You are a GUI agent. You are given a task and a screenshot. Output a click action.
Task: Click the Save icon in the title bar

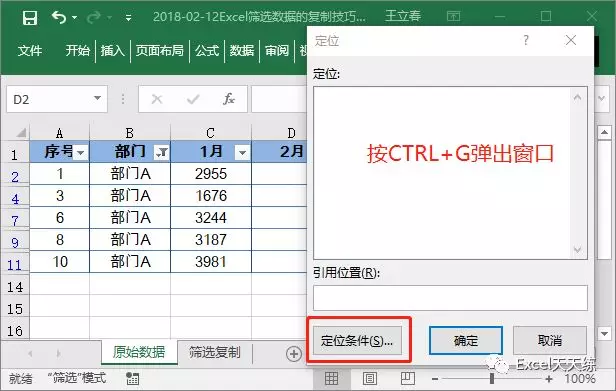29,17
